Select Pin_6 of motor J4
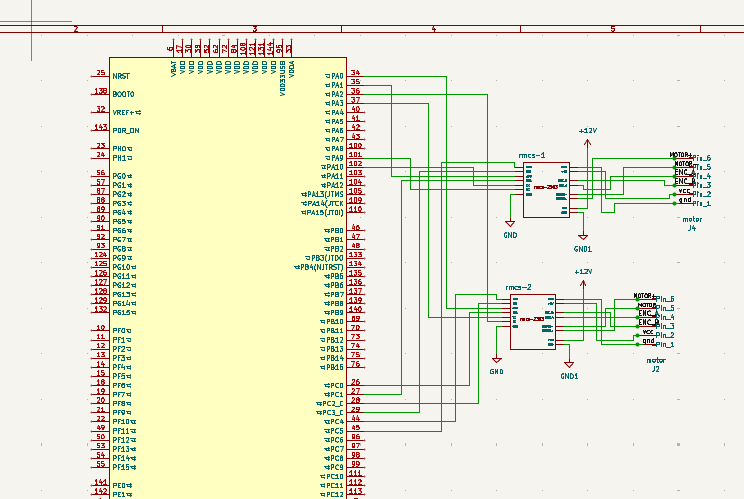Viewport: 744px width, 499px height. pos(701,158)
